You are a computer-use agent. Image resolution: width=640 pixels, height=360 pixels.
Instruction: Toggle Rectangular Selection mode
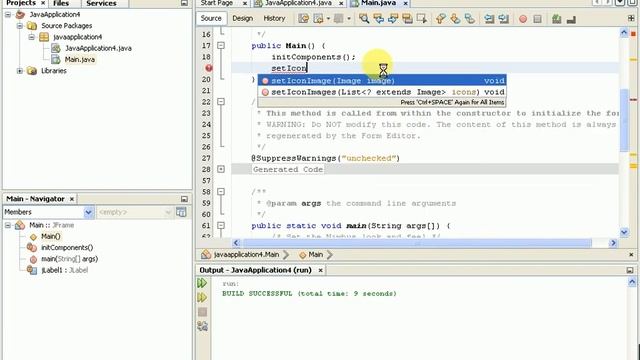[x=422, y=19]
